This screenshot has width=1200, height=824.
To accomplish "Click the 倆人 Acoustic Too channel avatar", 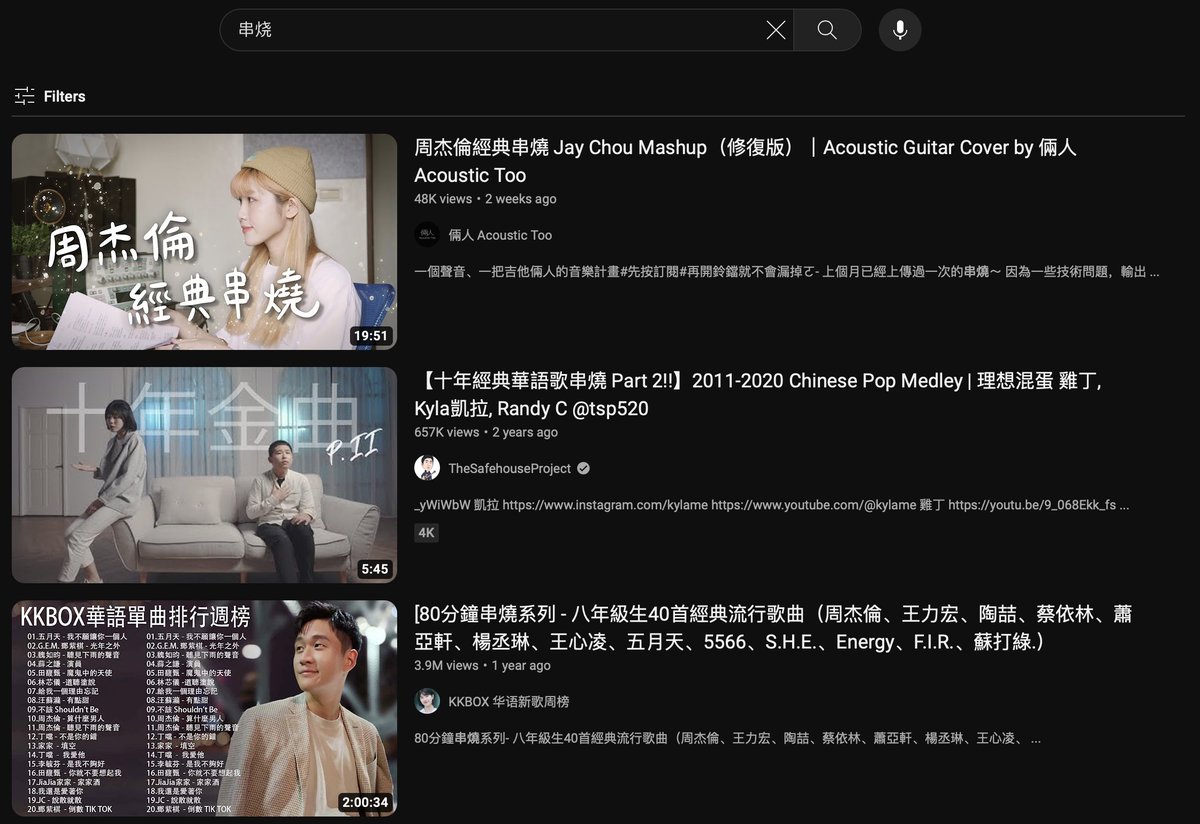I will 427,235.
